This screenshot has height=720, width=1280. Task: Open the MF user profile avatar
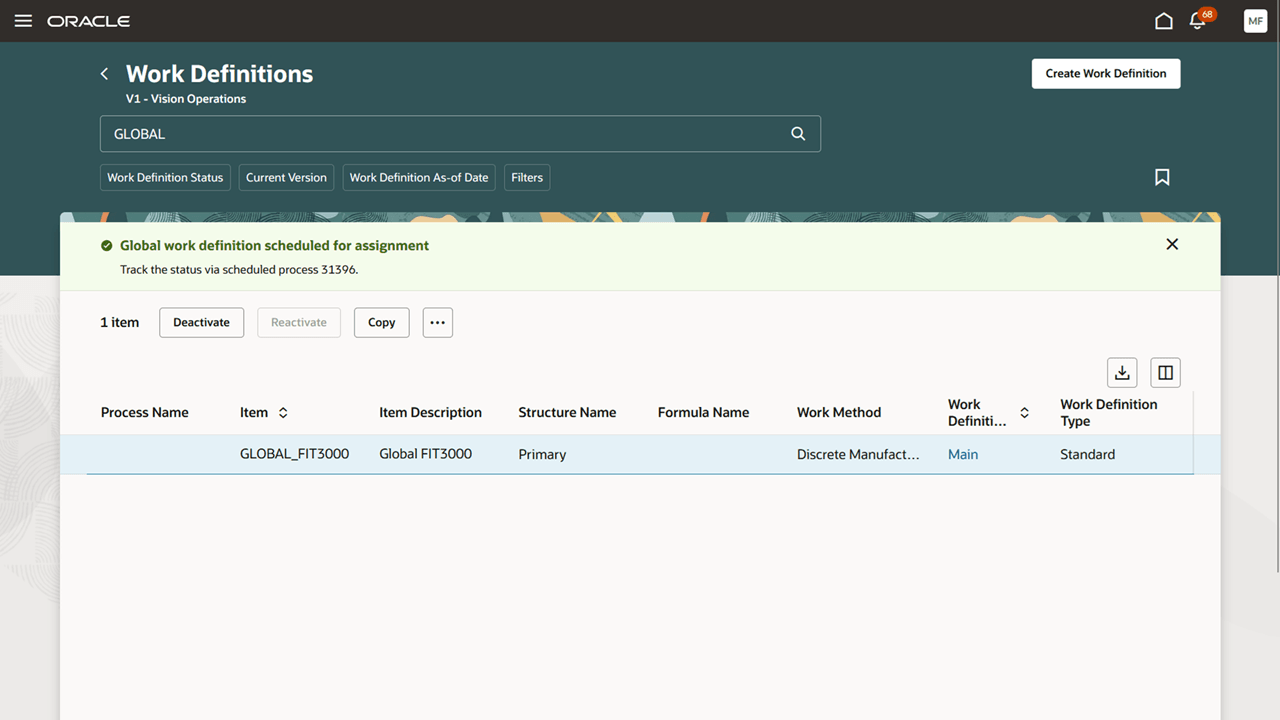coord(1255,21)
